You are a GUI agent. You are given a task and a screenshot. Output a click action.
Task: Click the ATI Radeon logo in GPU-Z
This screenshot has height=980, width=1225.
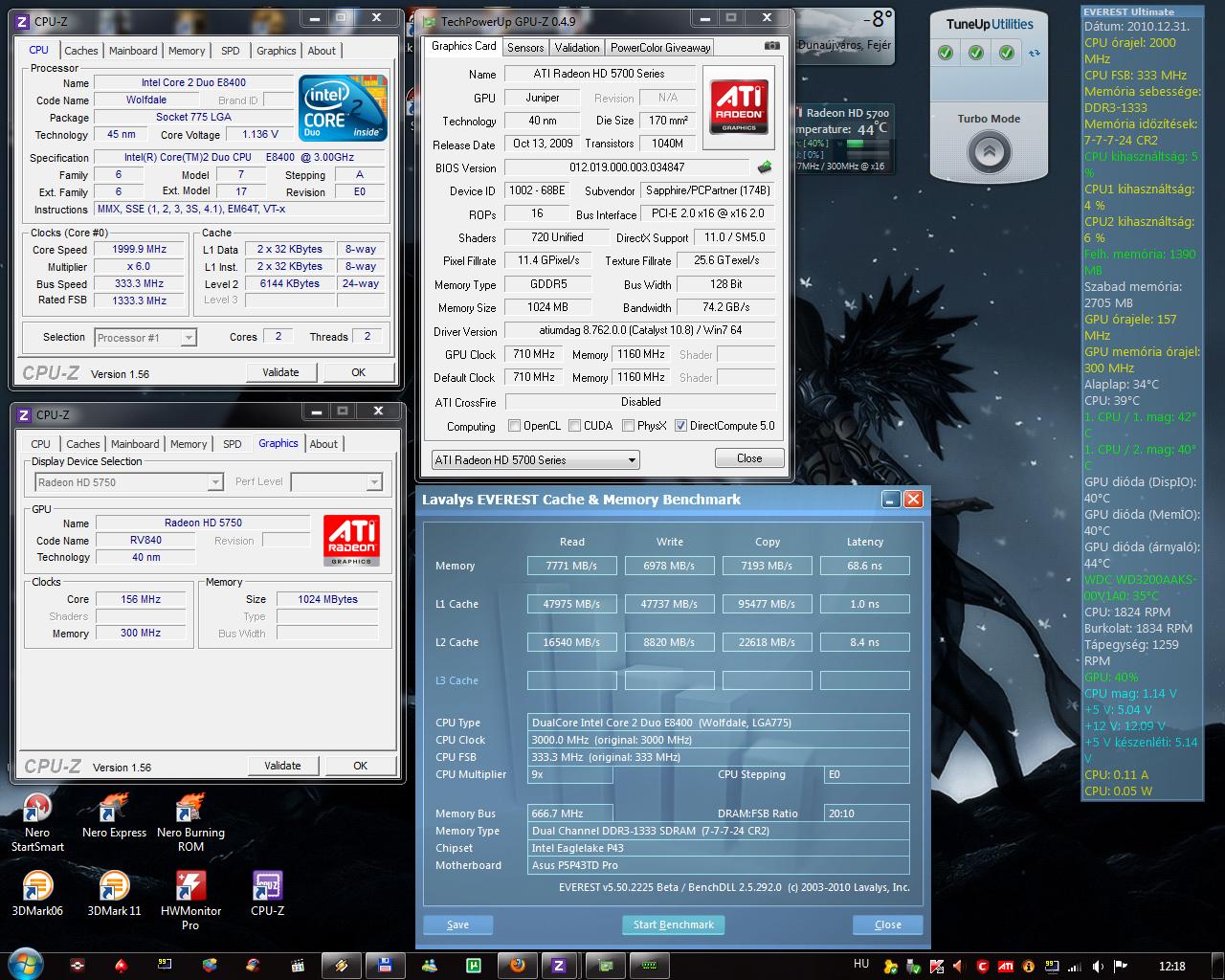click(x=739, y=107)
